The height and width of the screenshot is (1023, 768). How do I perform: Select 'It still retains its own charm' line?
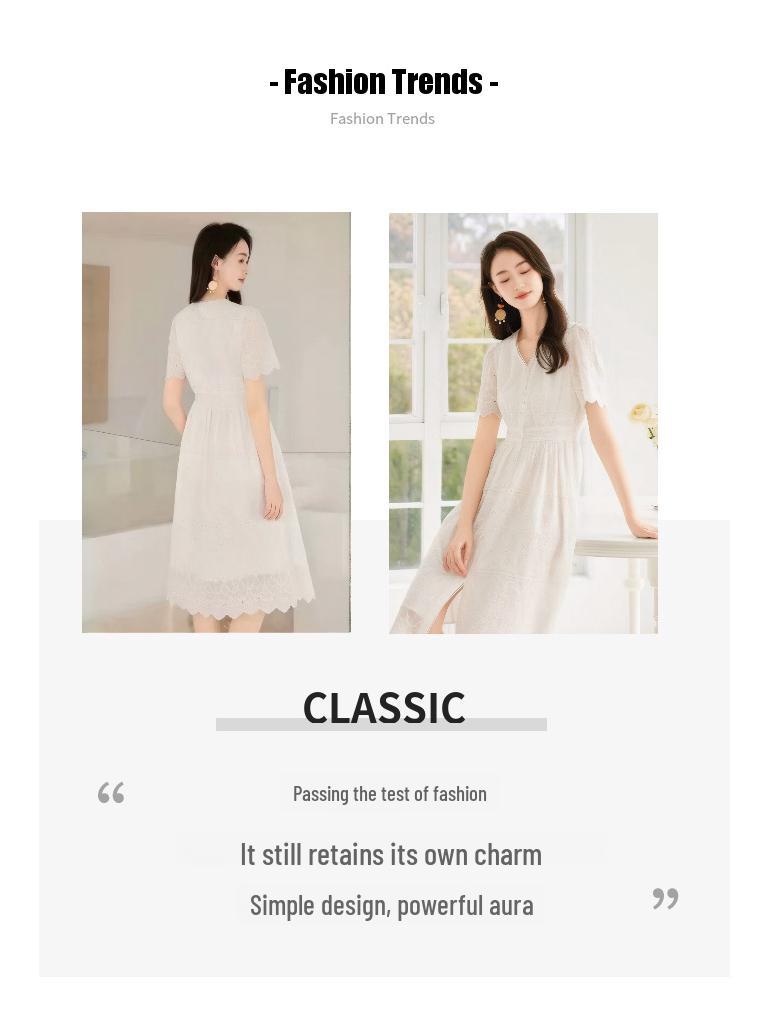[391, 855]
